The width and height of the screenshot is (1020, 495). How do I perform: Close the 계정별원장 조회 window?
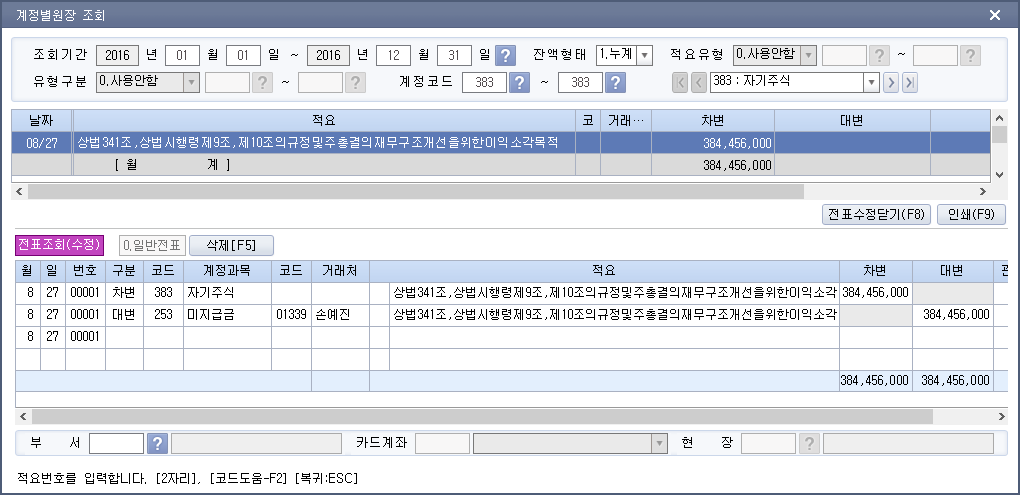995,15
